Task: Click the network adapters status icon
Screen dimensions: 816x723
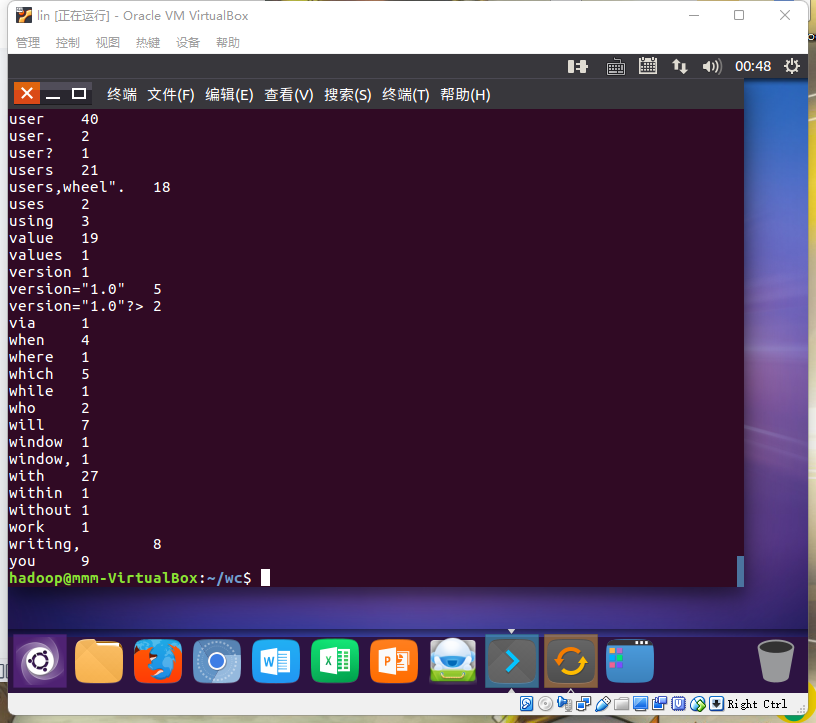Action: tap(584, 704)
